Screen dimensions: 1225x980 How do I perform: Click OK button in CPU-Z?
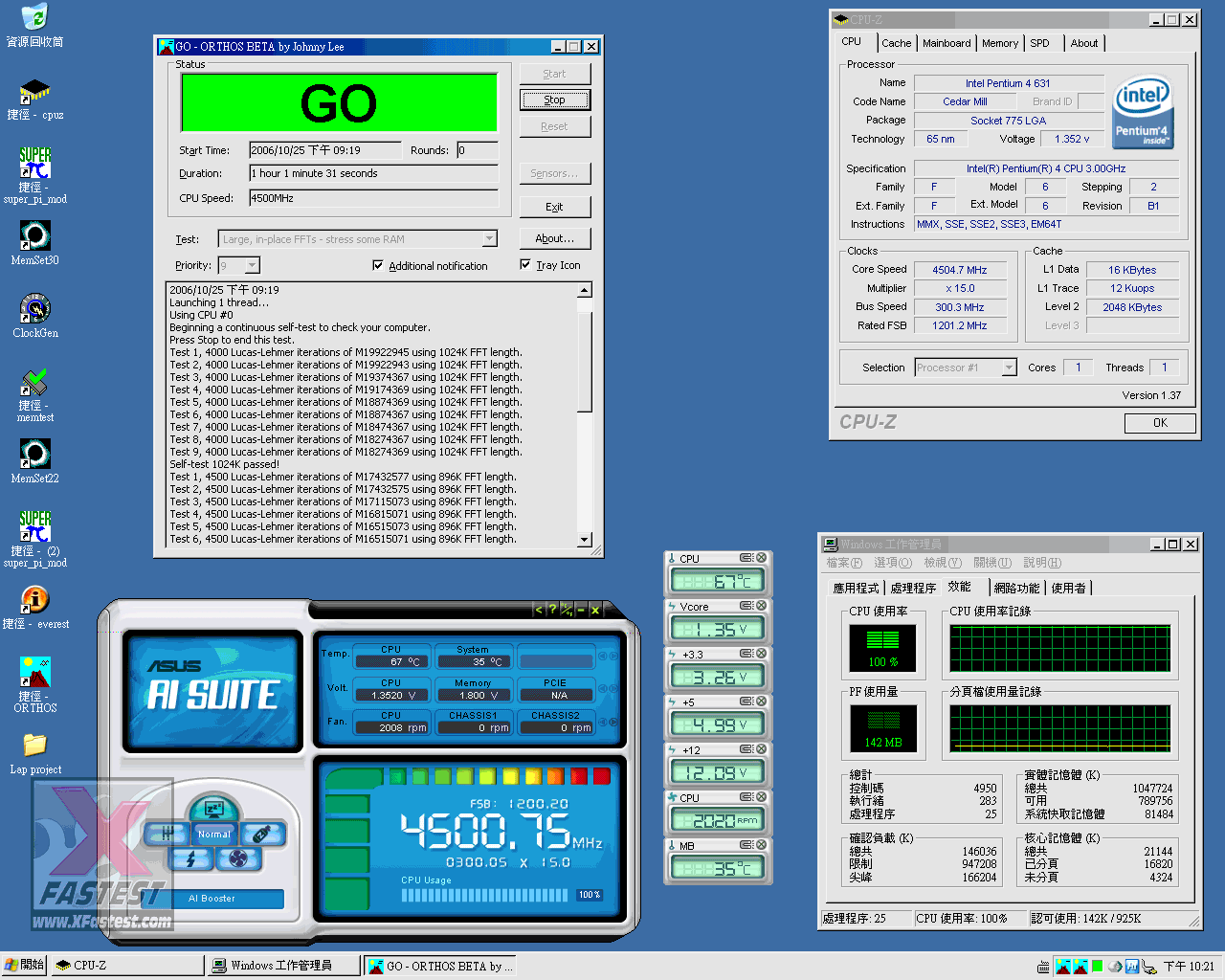coord(1160,423)
